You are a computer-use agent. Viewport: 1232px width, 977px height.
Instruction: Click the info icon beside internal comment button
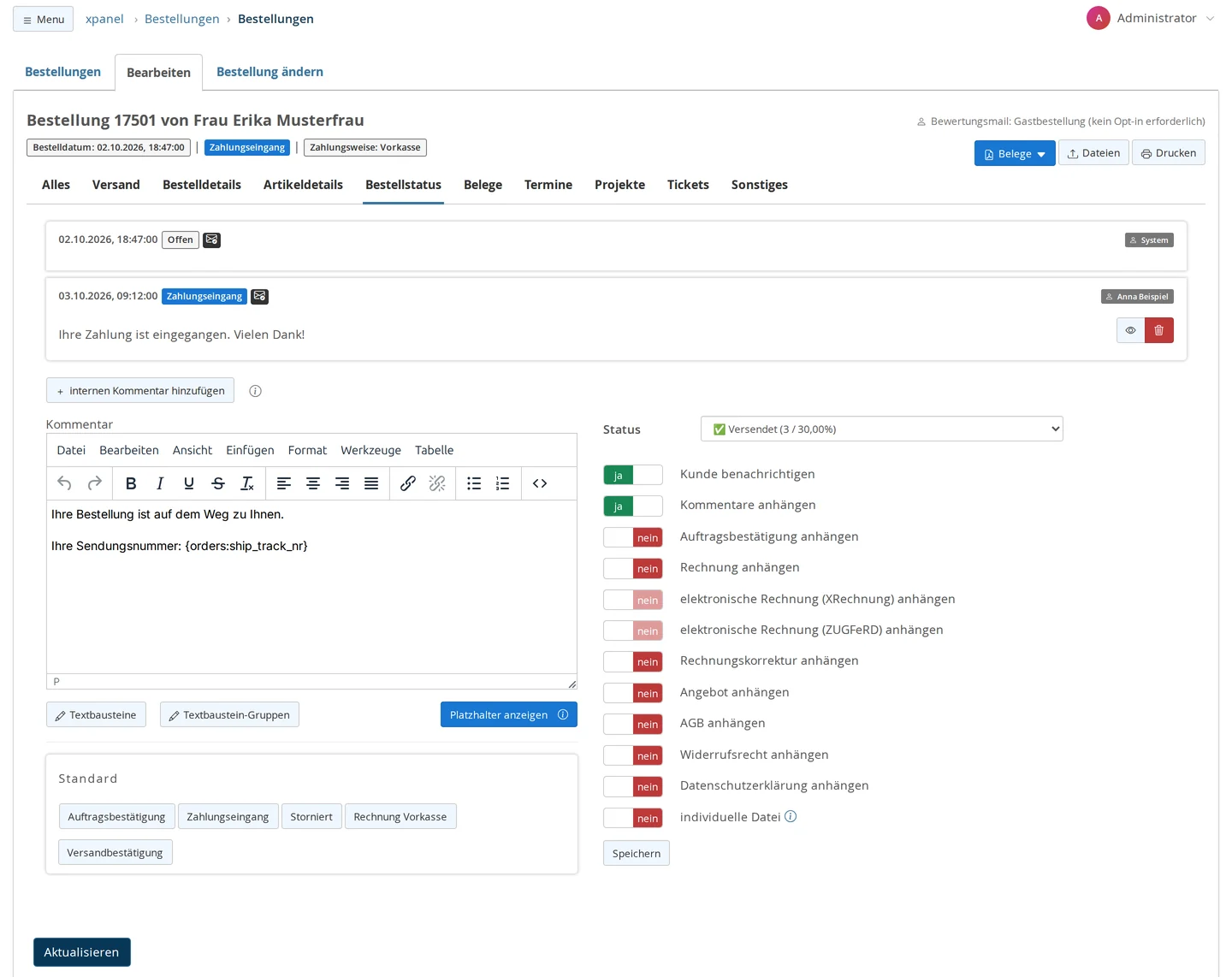(x=255, y=391)
